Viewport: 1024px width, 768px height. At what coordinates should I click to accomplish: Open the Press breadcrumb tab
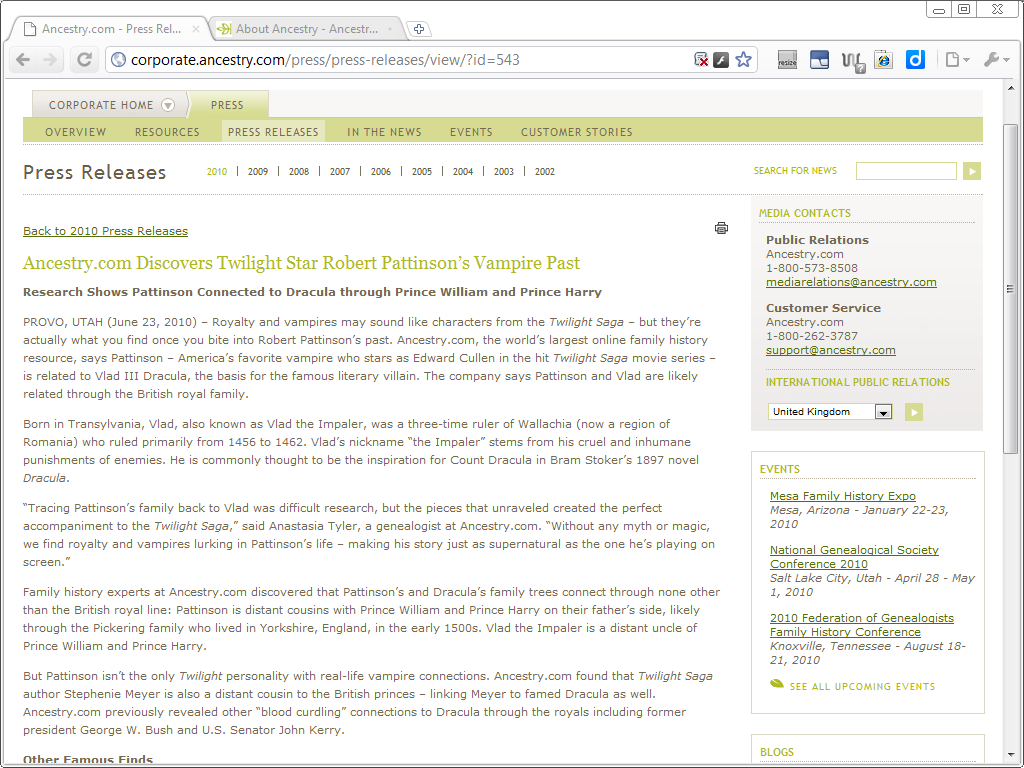pyautogui.click(x=227, y=105)
